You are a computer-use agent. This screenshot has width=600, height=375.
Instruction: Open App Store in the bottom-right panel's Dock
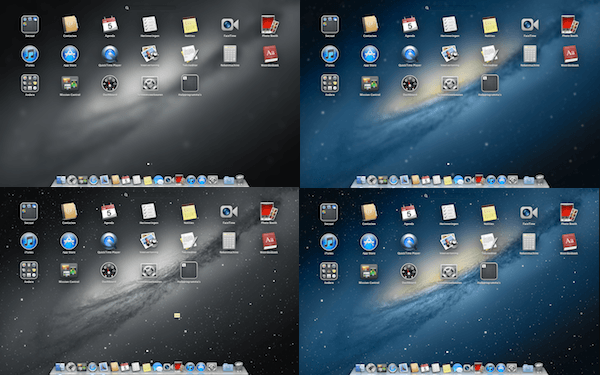coord(501,367)
